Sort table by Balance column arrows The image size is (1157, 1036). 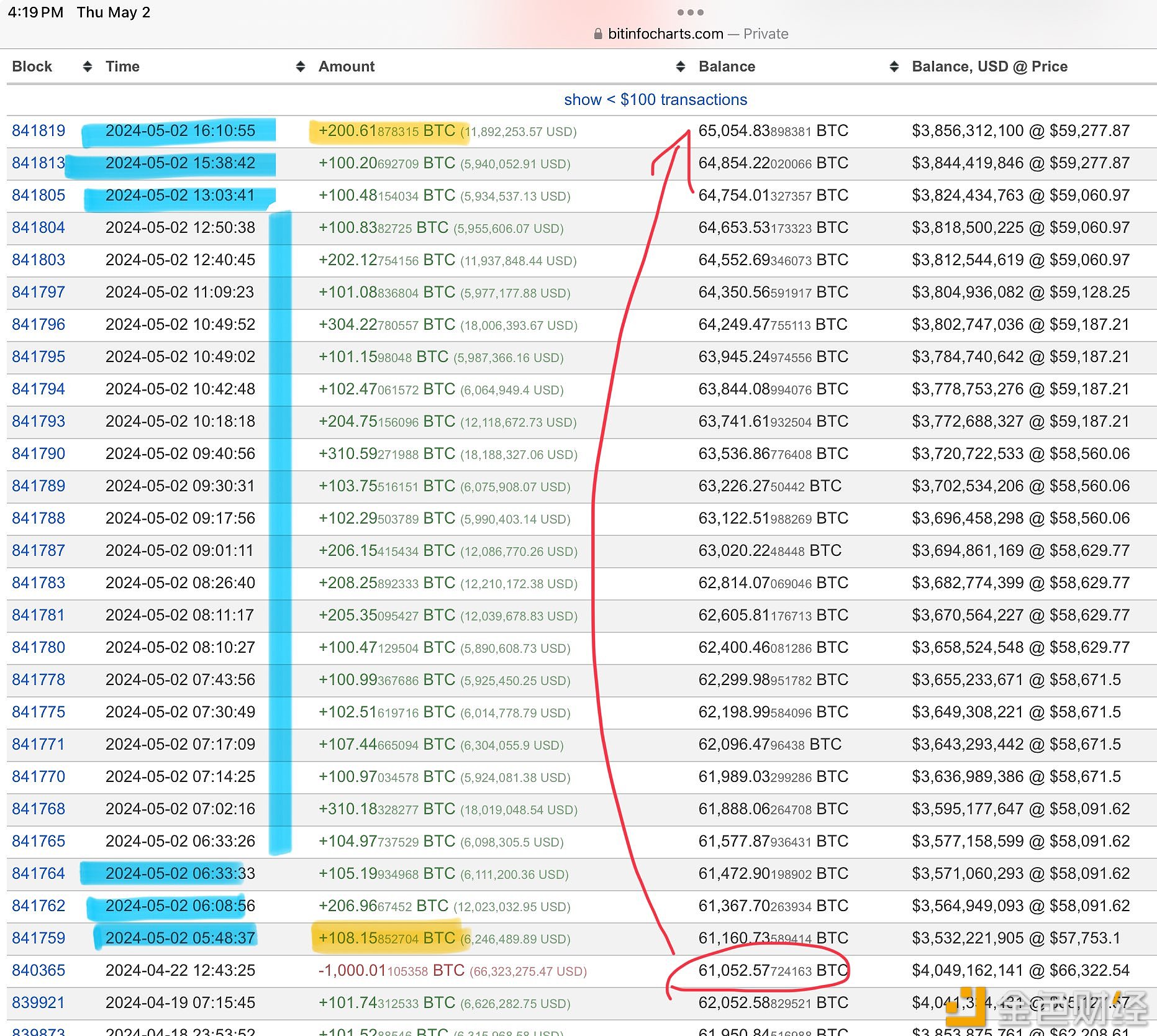(894, 66)
